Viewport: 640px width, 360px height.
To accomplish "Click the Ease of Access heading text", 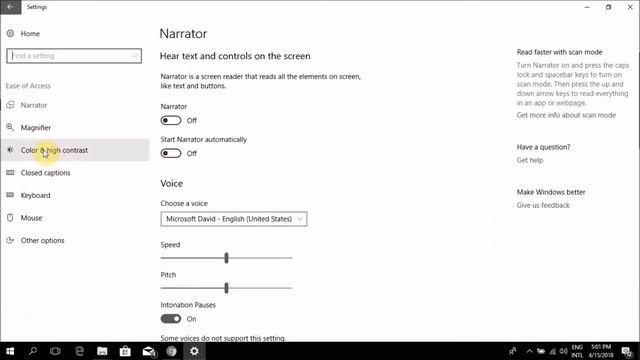I will pyautogui.click(x=28, y=86).
